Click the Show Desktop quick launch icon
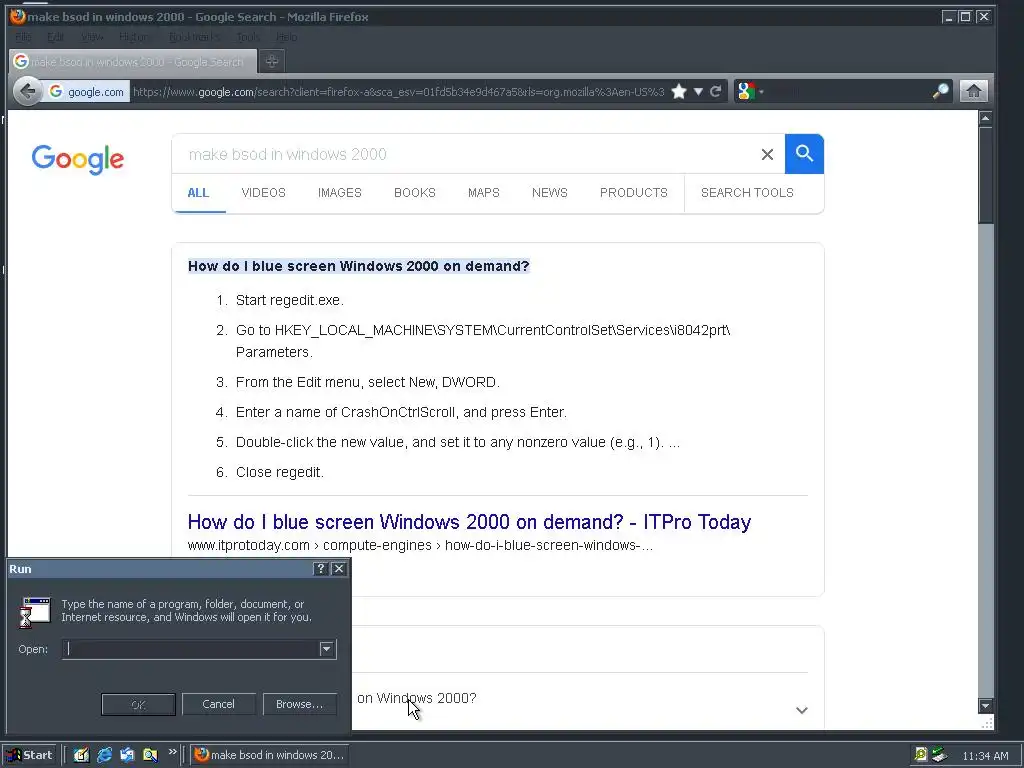This screenshot has width=1024, height=768. click(81, 755)
